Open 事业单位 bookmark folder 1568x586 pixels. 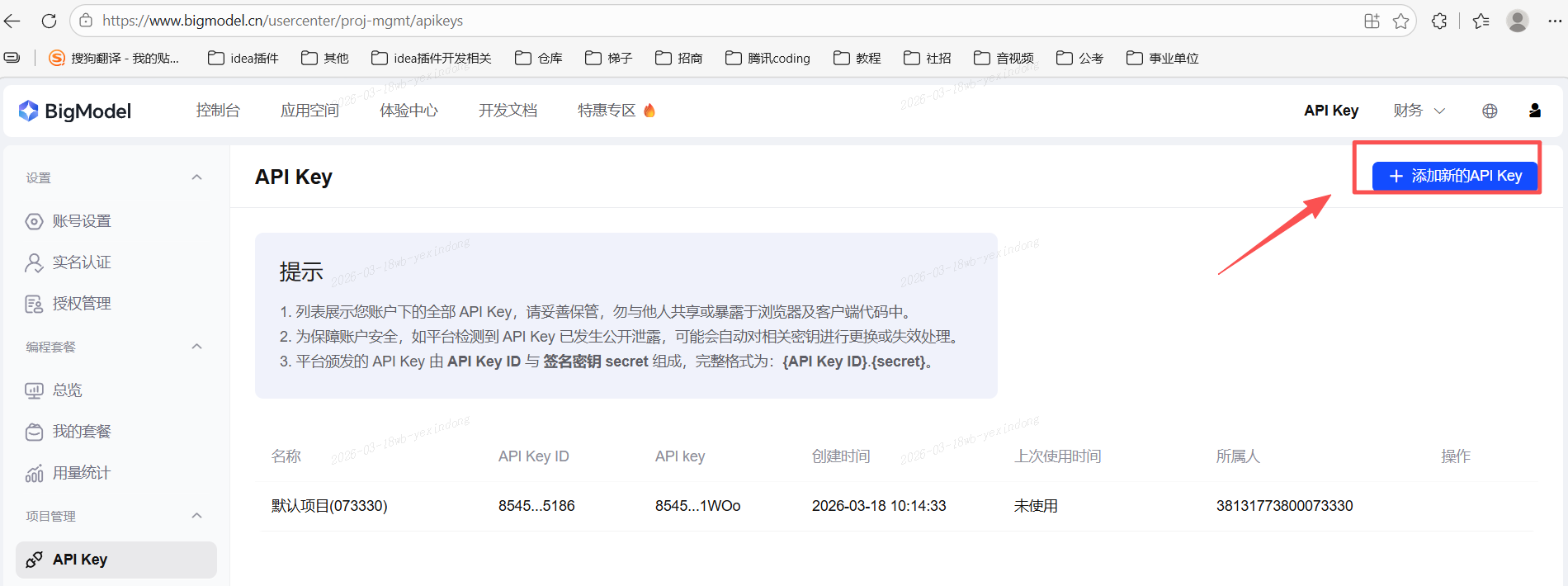[x=1163, y=58]
